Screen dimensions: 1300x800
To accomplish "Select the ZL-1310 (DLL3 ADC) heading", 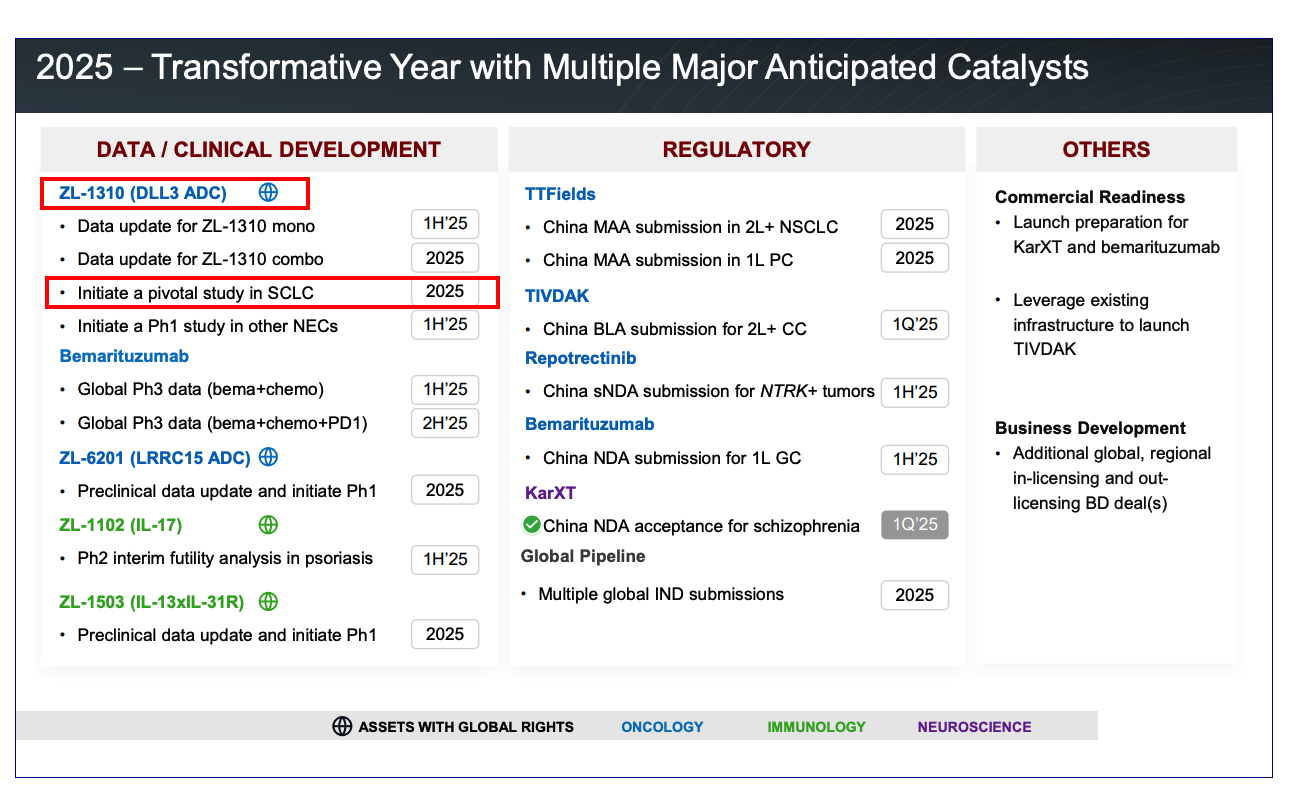I will click(143, 193).
